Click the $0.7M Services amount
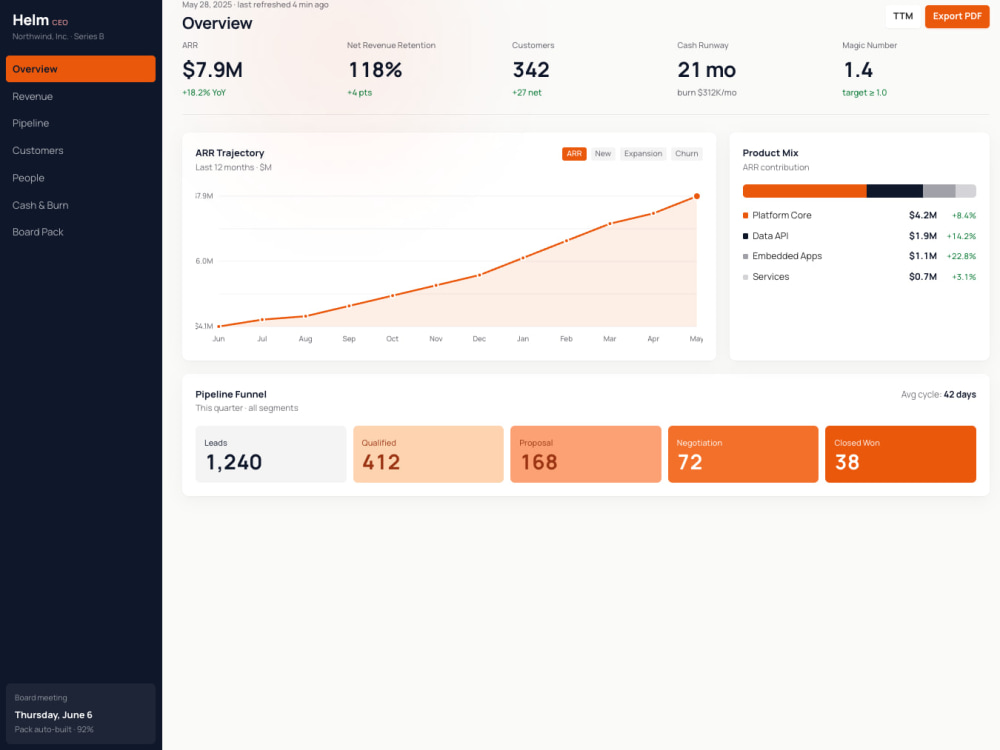The width and height of the screenshot is (1000, 750). (x=923, y=277)
